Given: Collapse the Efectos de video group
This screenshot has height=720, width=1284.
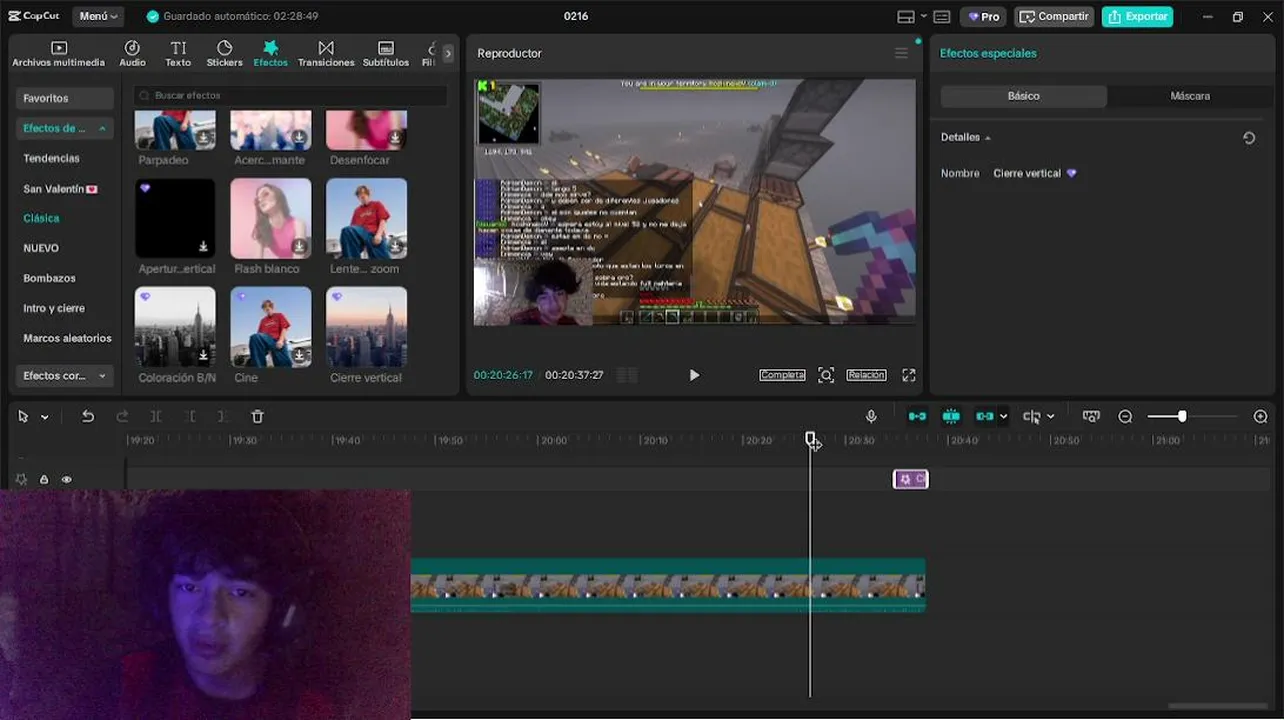Looking at the screenshot, I should tap(65, 128).
